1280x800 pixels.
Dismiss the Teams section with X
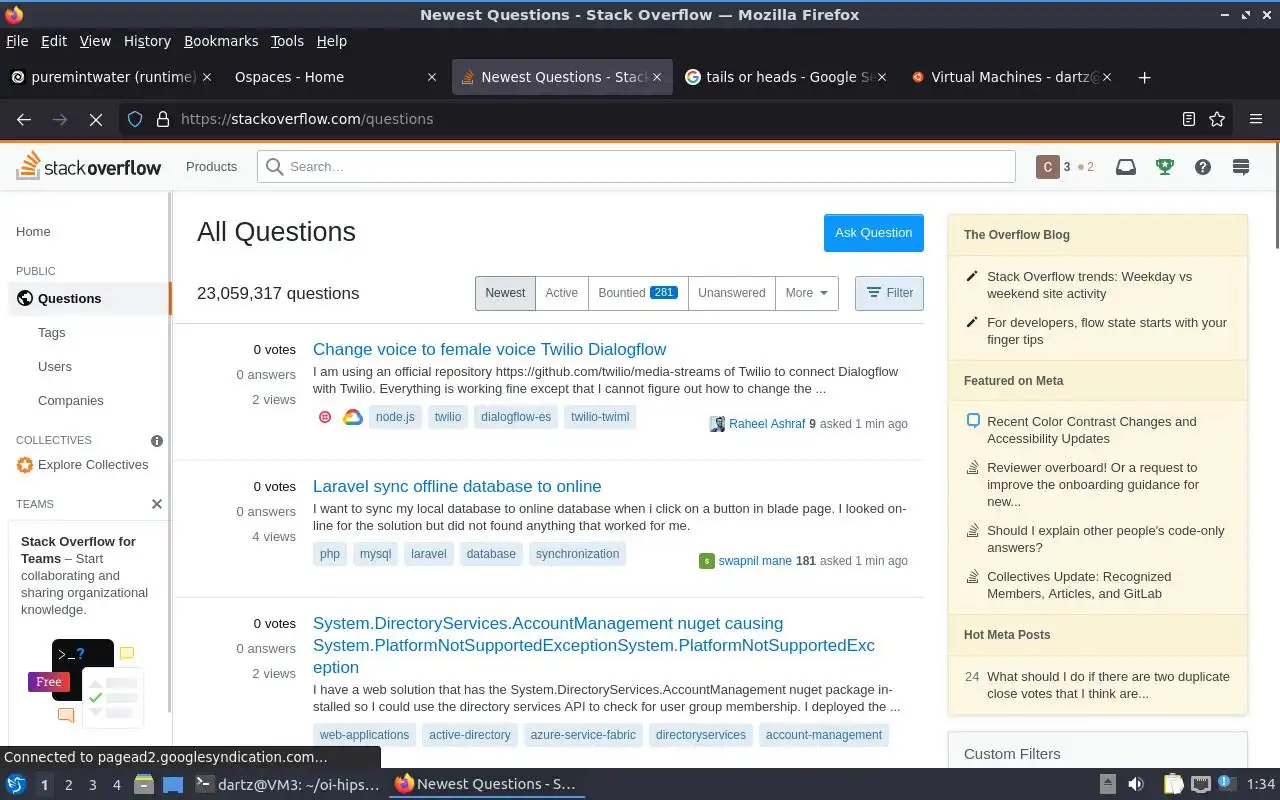click(x=157, y=504)
